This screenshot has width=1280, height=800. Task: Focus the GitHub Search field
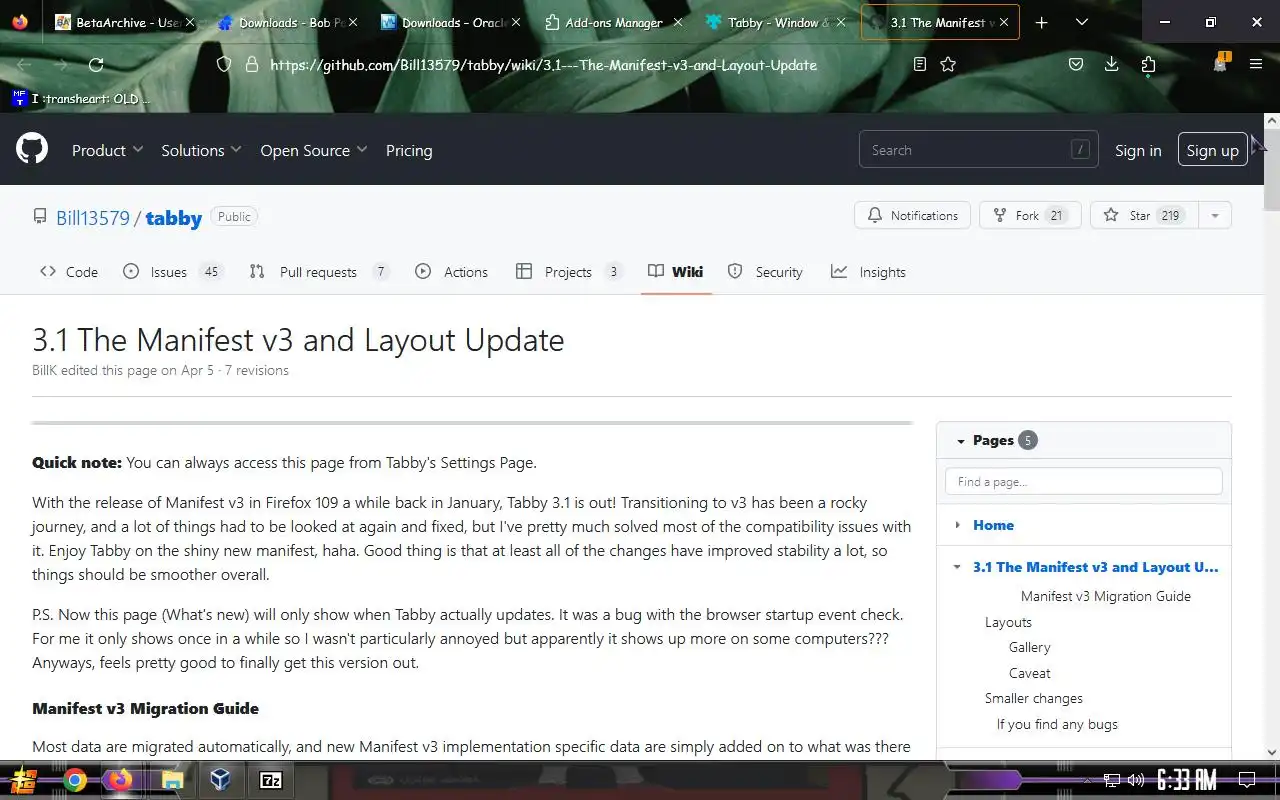coord(978,150)
